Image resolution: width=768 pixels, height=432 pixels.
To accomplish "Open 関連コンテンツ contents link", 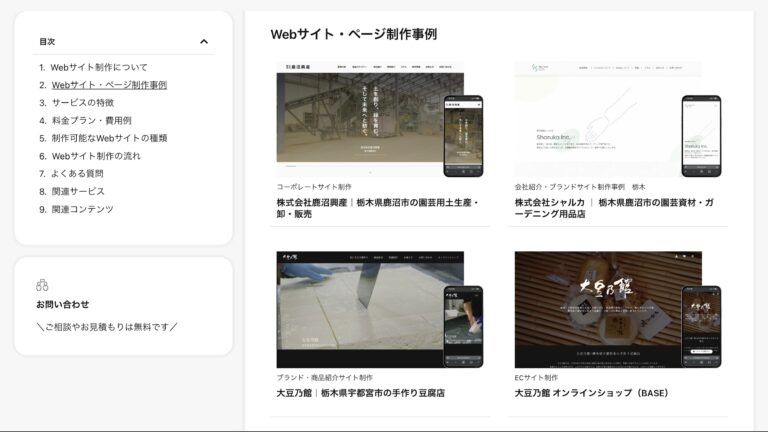I will (x=82, y=209).
